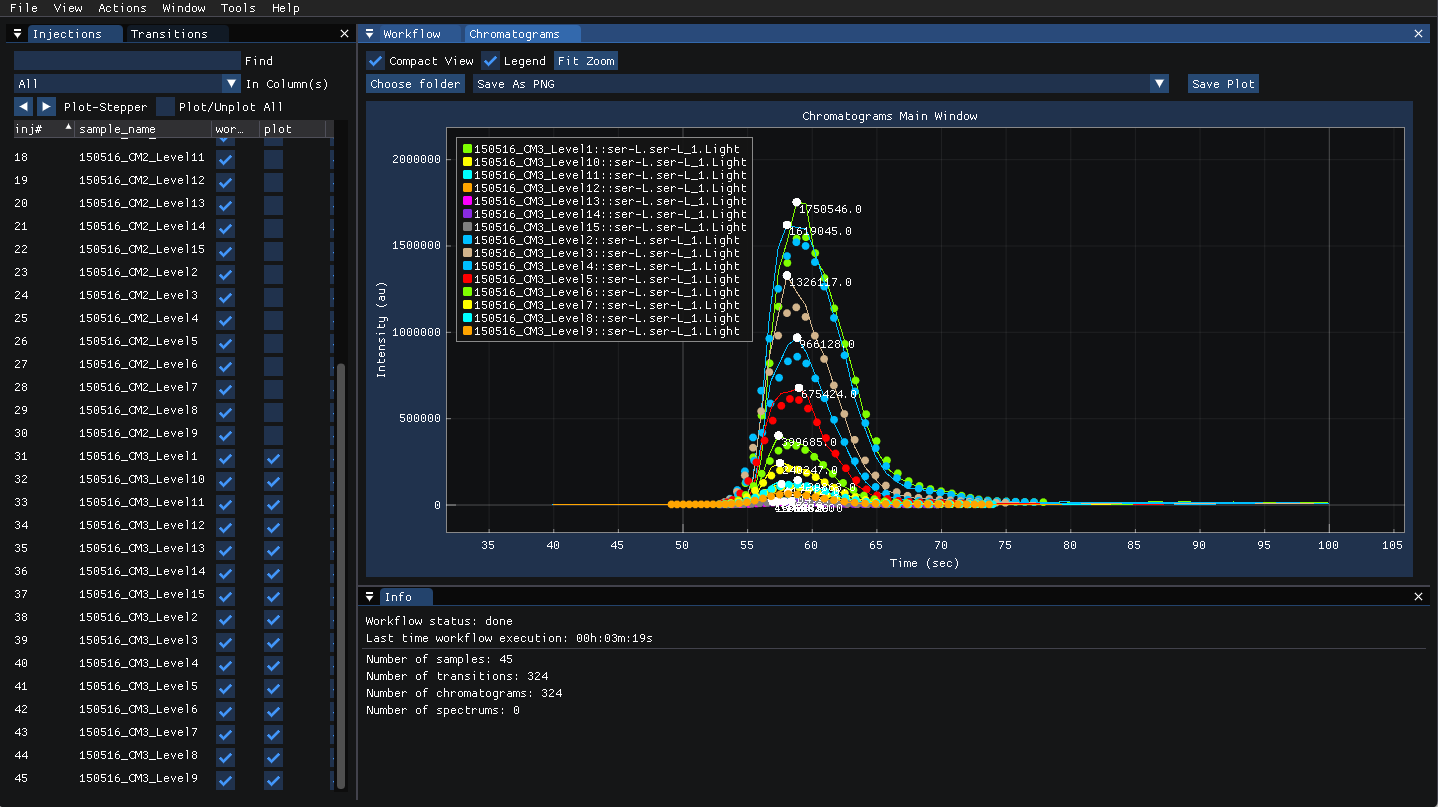Step to previous plot with left arrow
Viewport: 1438px width, 807px height.
(23, 107)
